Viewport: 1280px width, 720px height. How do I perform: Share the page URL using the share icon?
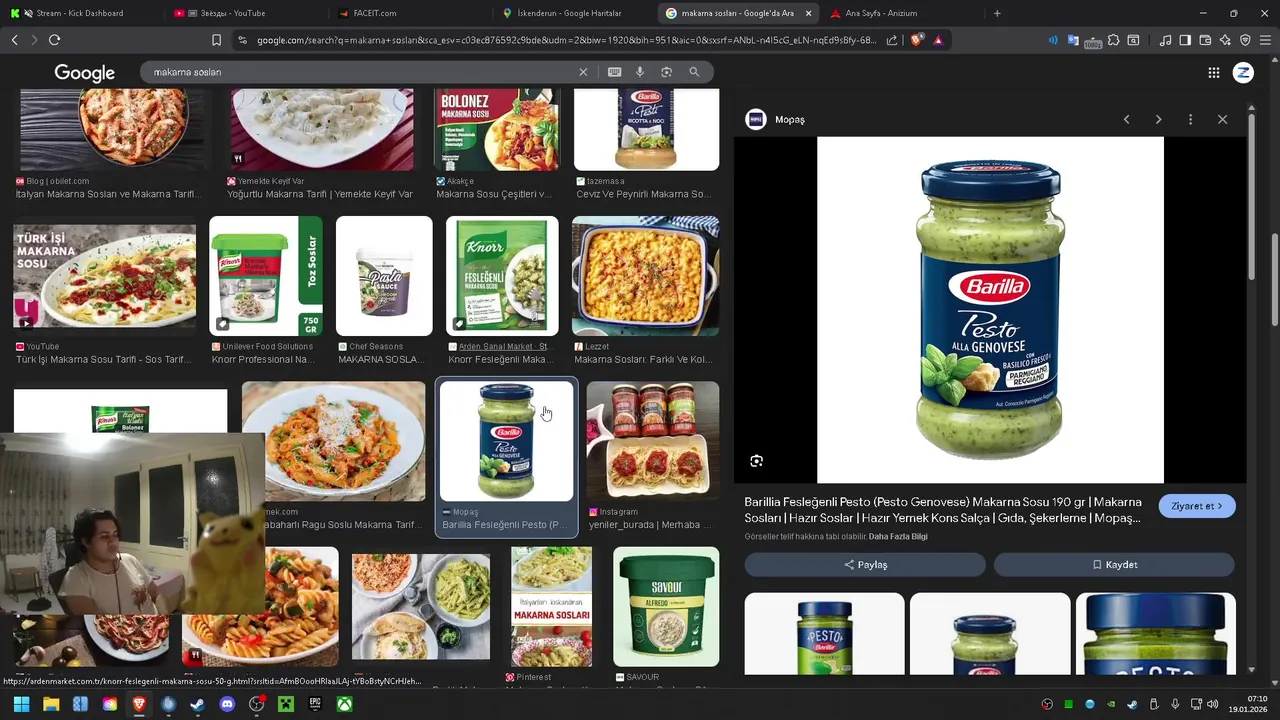pos(892,40)
